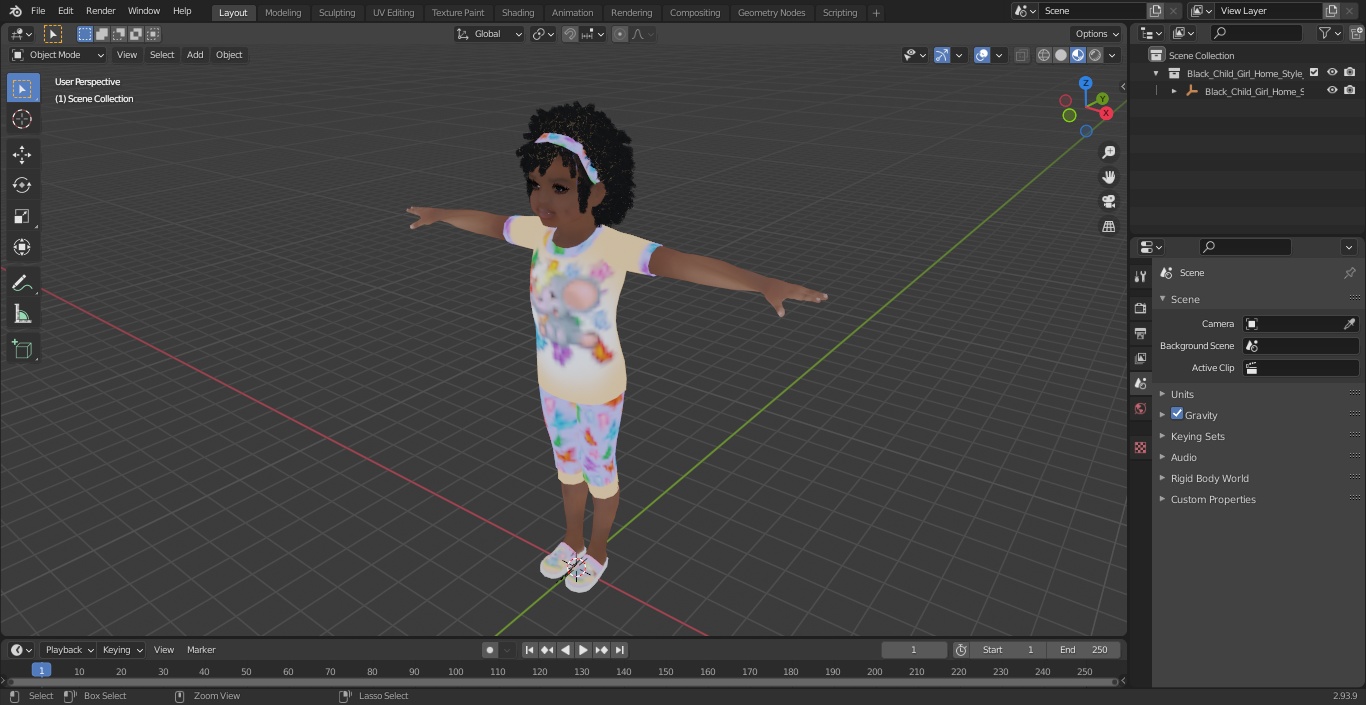1366x705 pixels.
Task: Open the Add menu in viewport header
Action: 195,55
